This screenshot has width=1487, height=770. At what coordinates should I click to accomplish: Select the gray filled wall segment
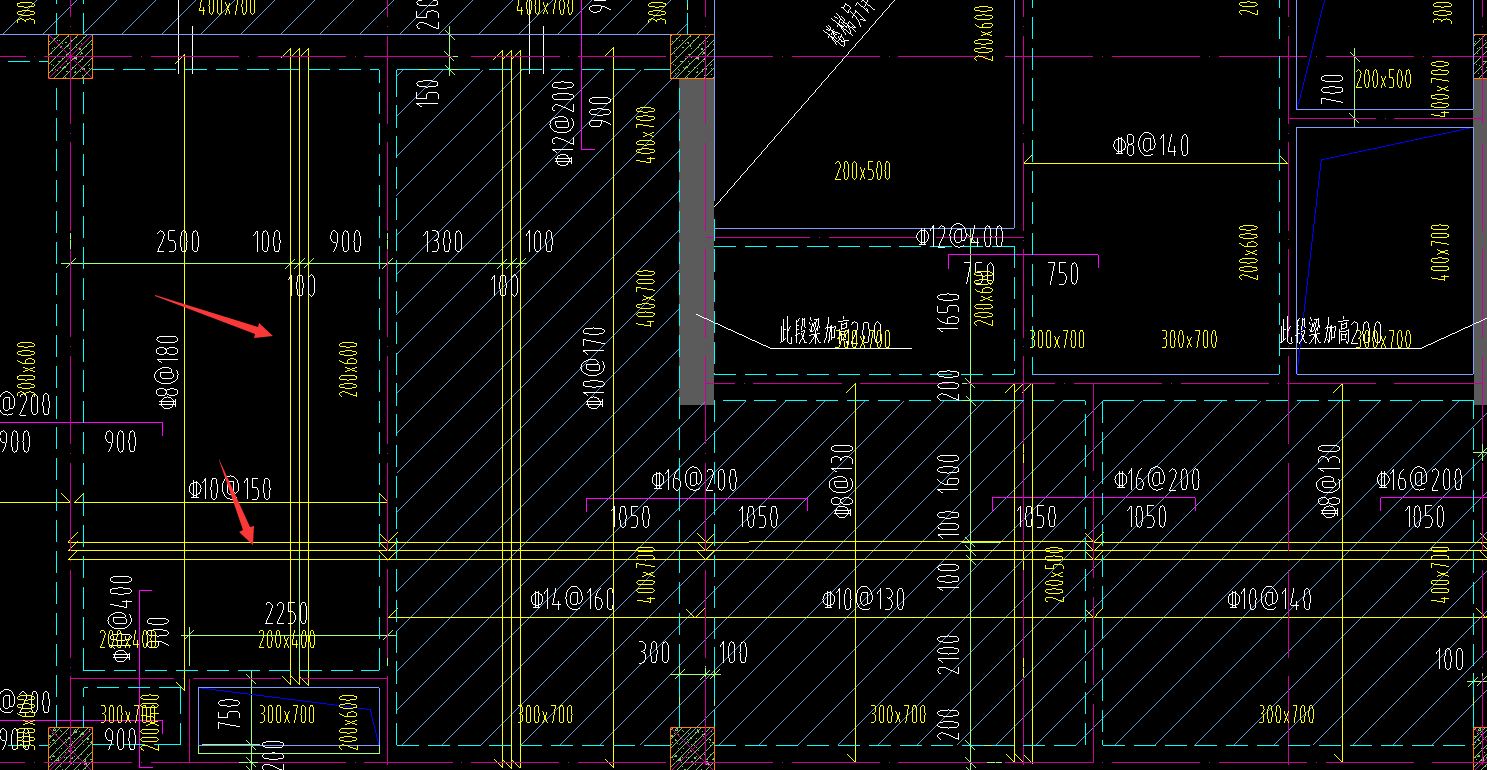tap(697, 242)
